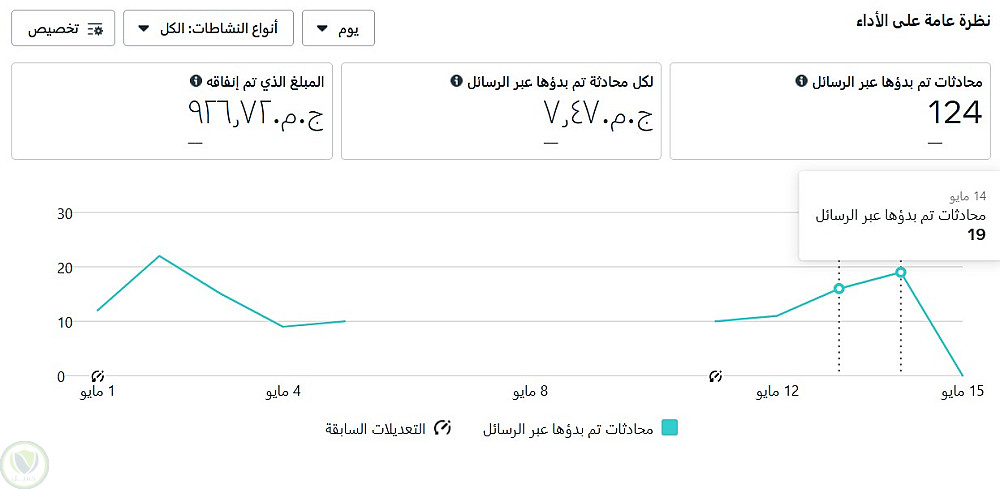Open the يوم time granularity dropdown
1000x489 pixels.
[338, 29]
